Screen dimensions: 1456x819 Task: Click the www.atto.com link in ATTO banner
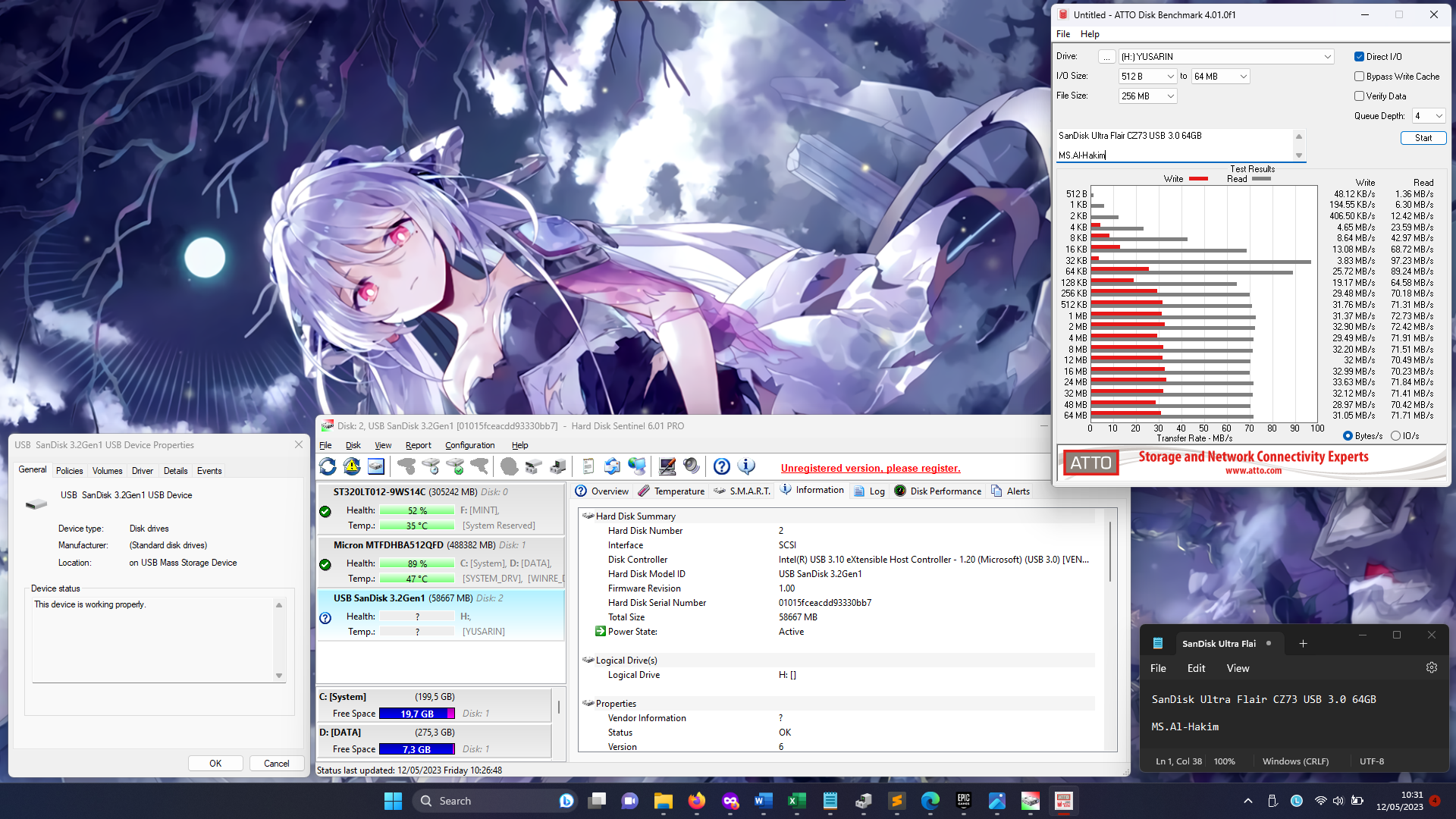coord(1254,471)
